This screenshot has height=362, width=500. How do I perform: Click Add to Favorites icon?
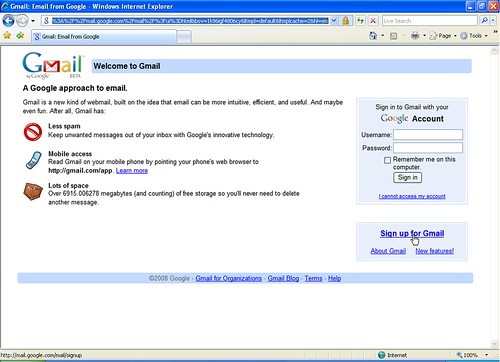point(20,35)
